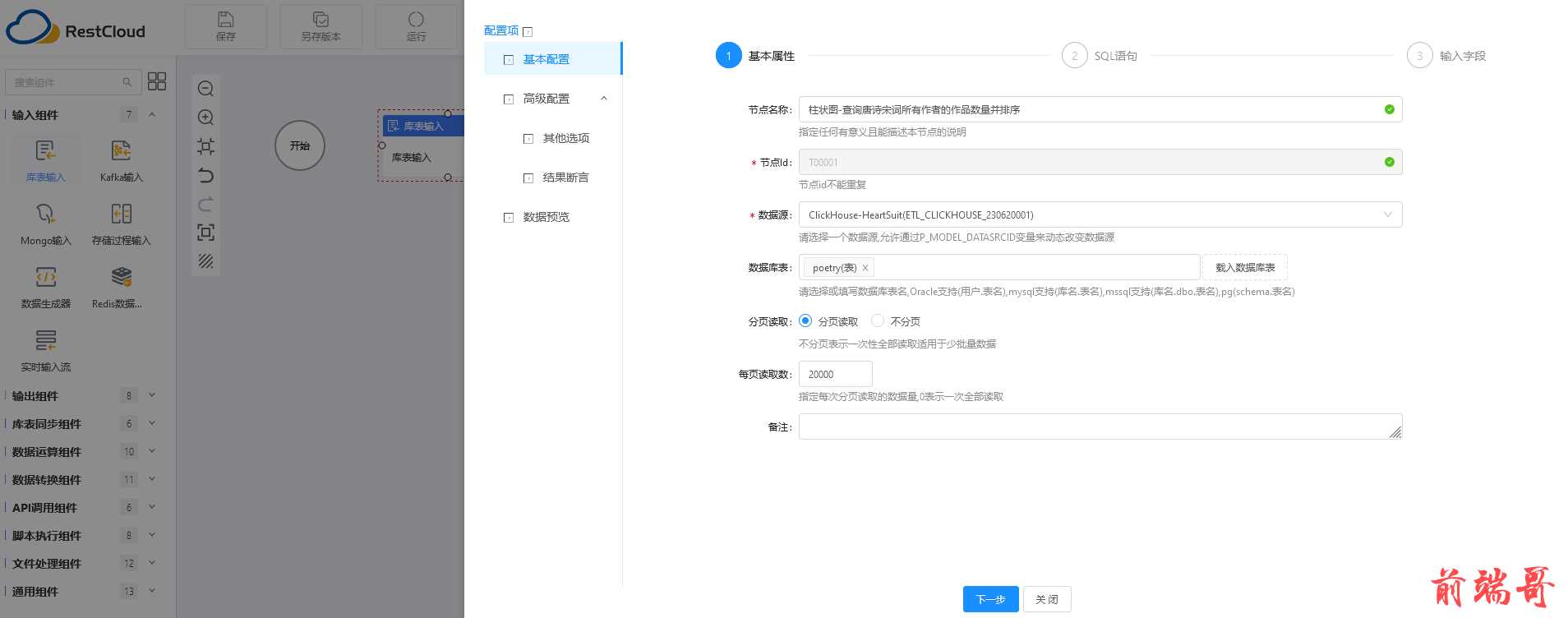The image size is (1568, 618).
Task: Collapse the 输入组件 section
Action: point(152,115)
